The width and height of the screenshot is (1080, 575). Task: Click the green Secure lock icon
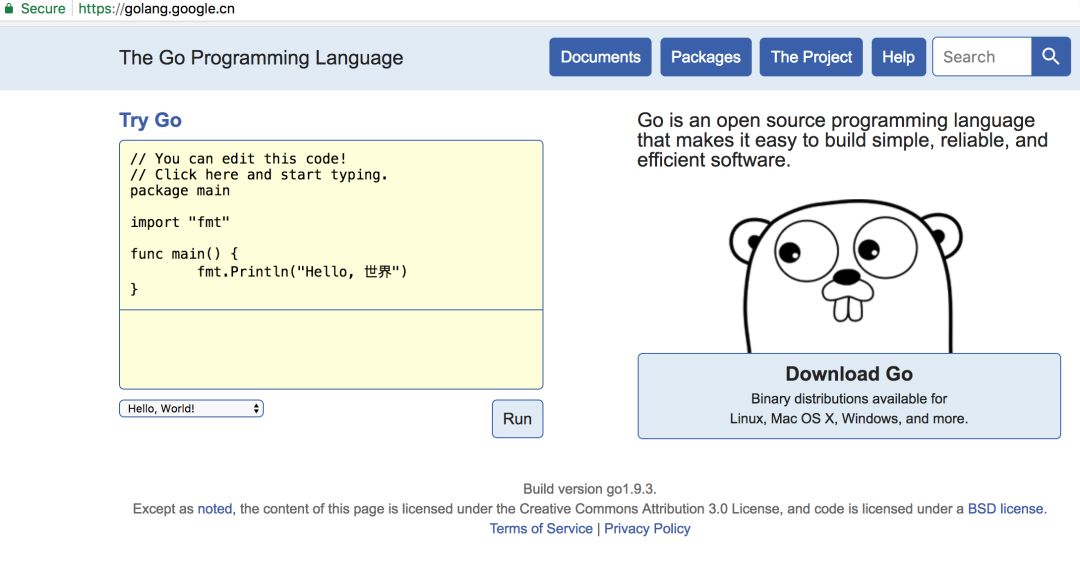9,9
